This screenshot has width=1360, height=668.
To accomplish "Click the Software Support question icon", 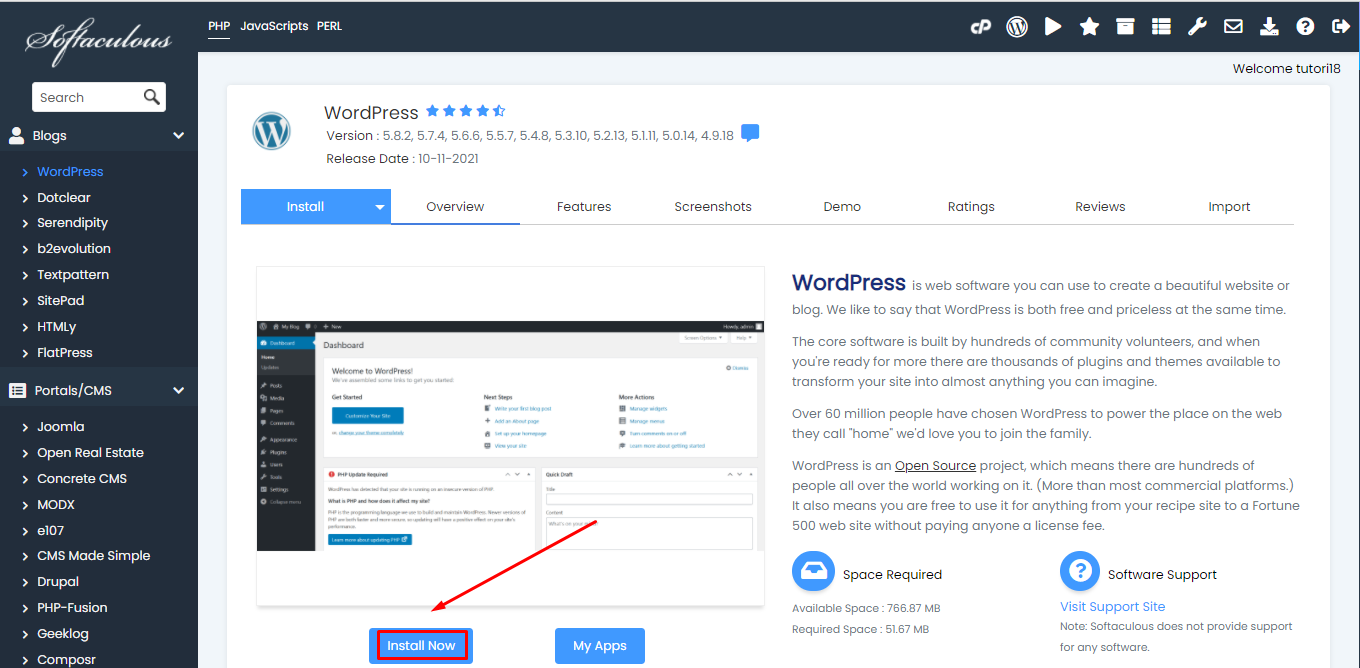I will tap(1080, 572).
